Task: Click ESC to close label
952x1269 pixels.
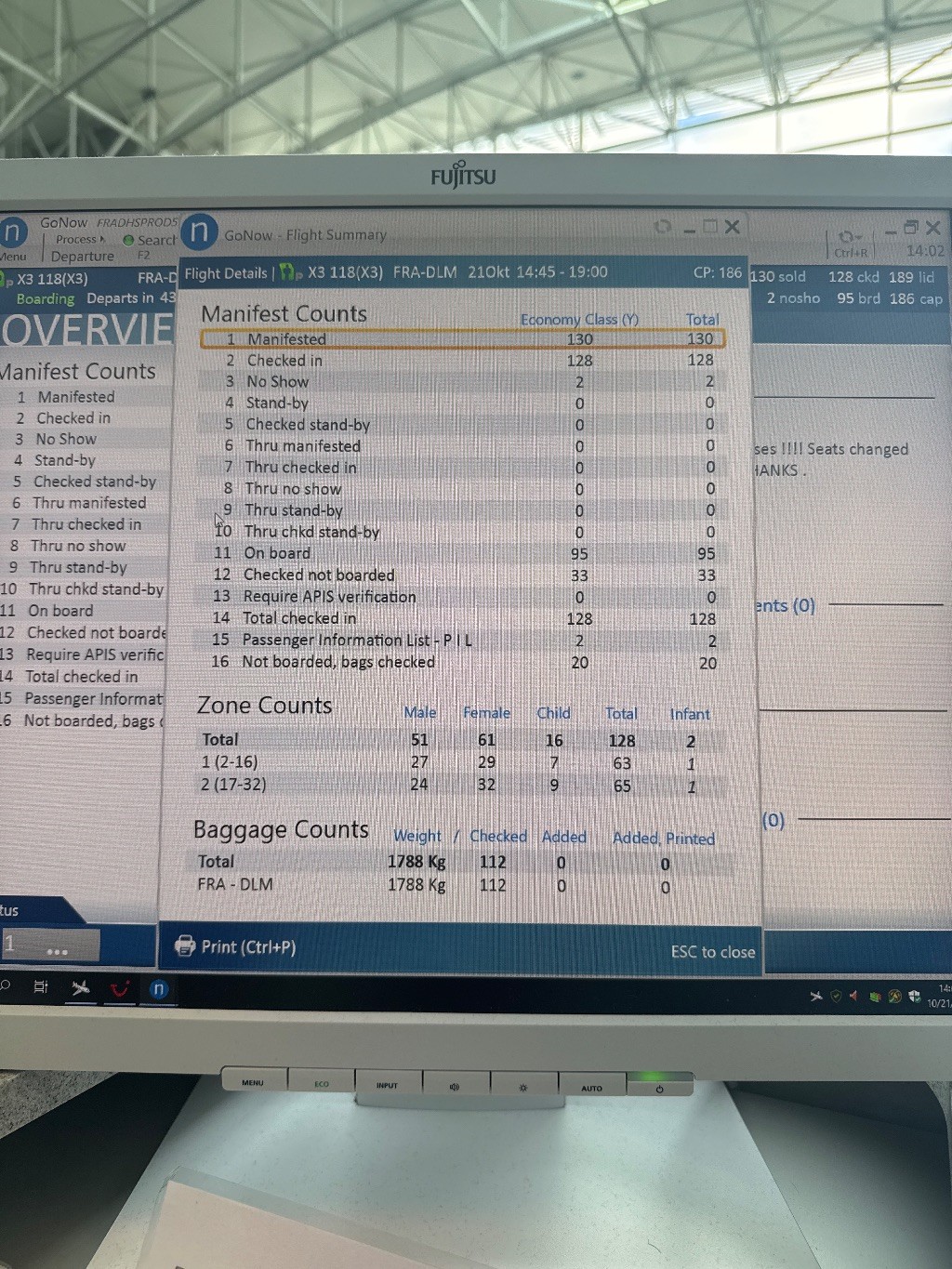Action: coord(712,951)
